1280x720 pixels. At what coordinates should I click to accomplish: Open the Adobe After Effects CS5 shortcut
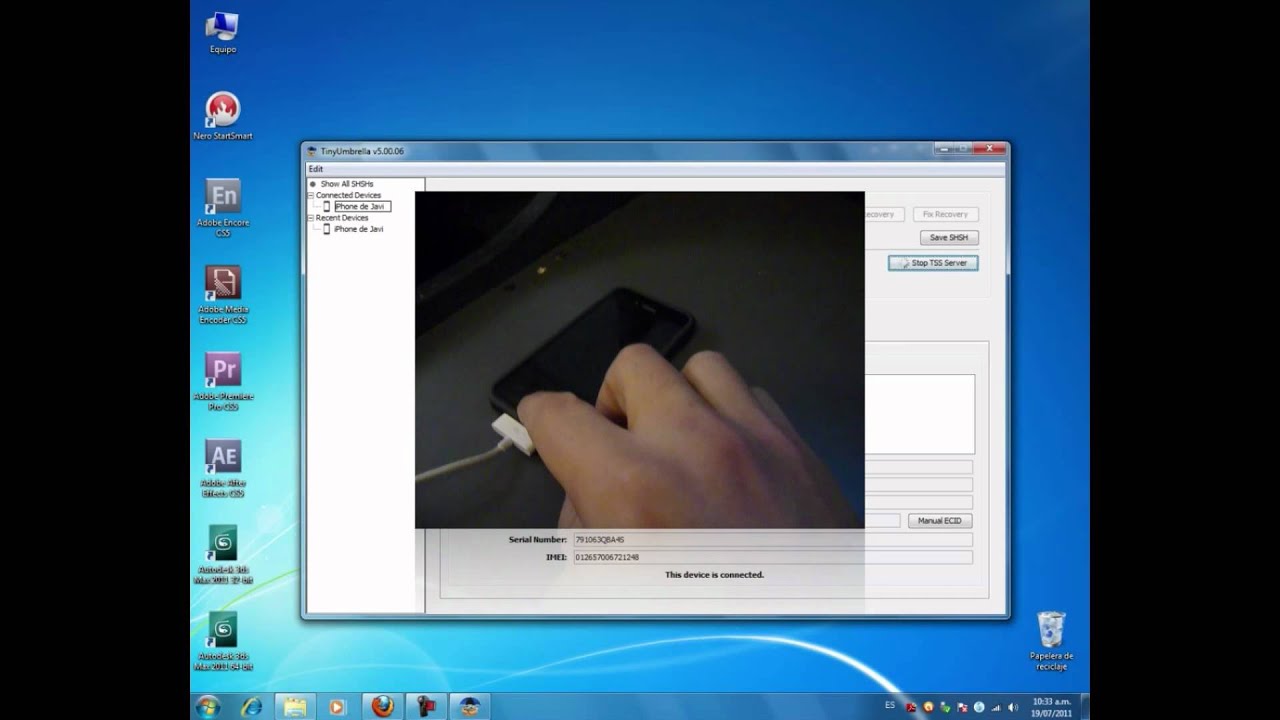(223, 468)
